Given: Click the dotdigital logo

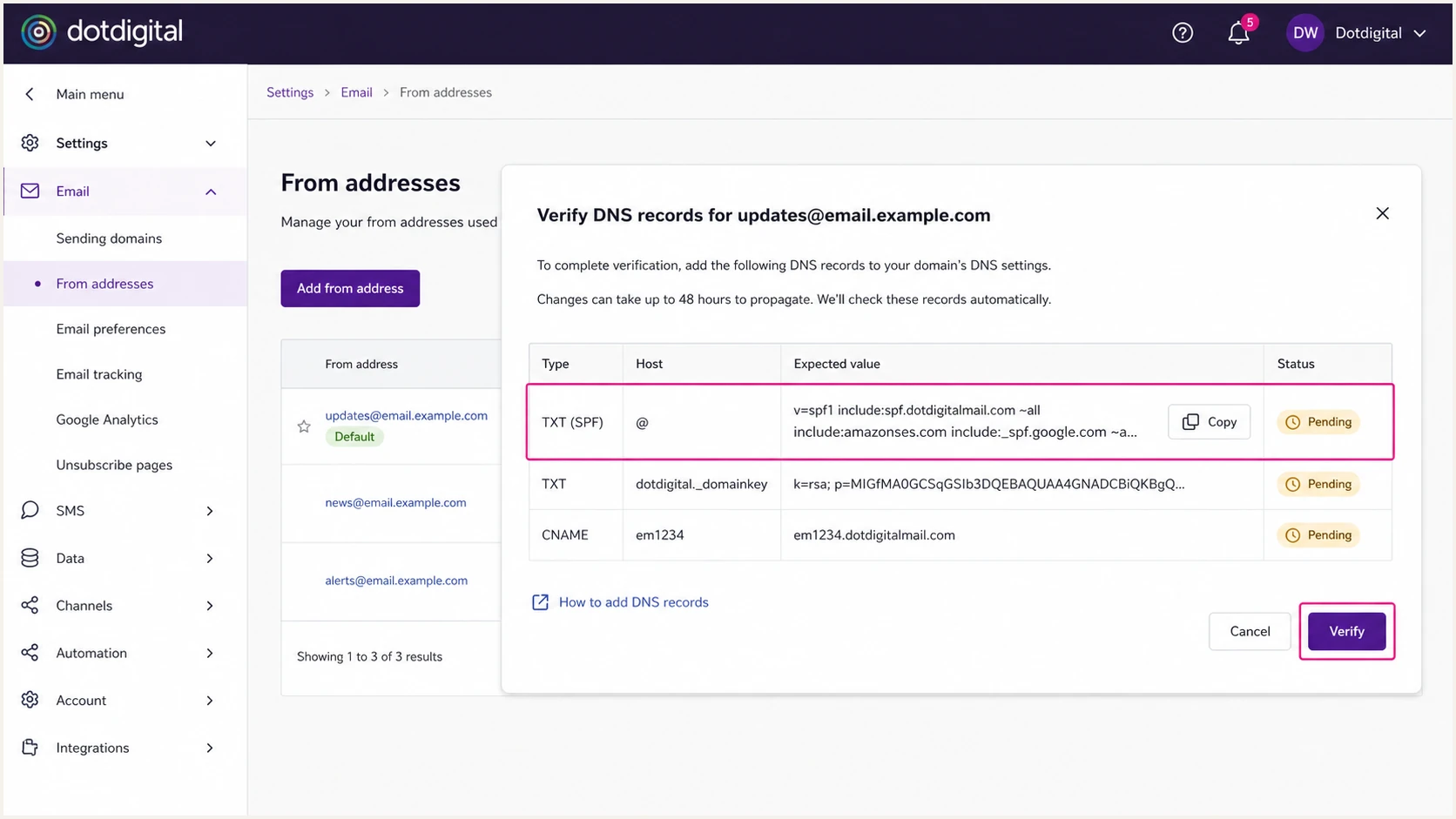Looking at the screenshot, I should (102, 32).
